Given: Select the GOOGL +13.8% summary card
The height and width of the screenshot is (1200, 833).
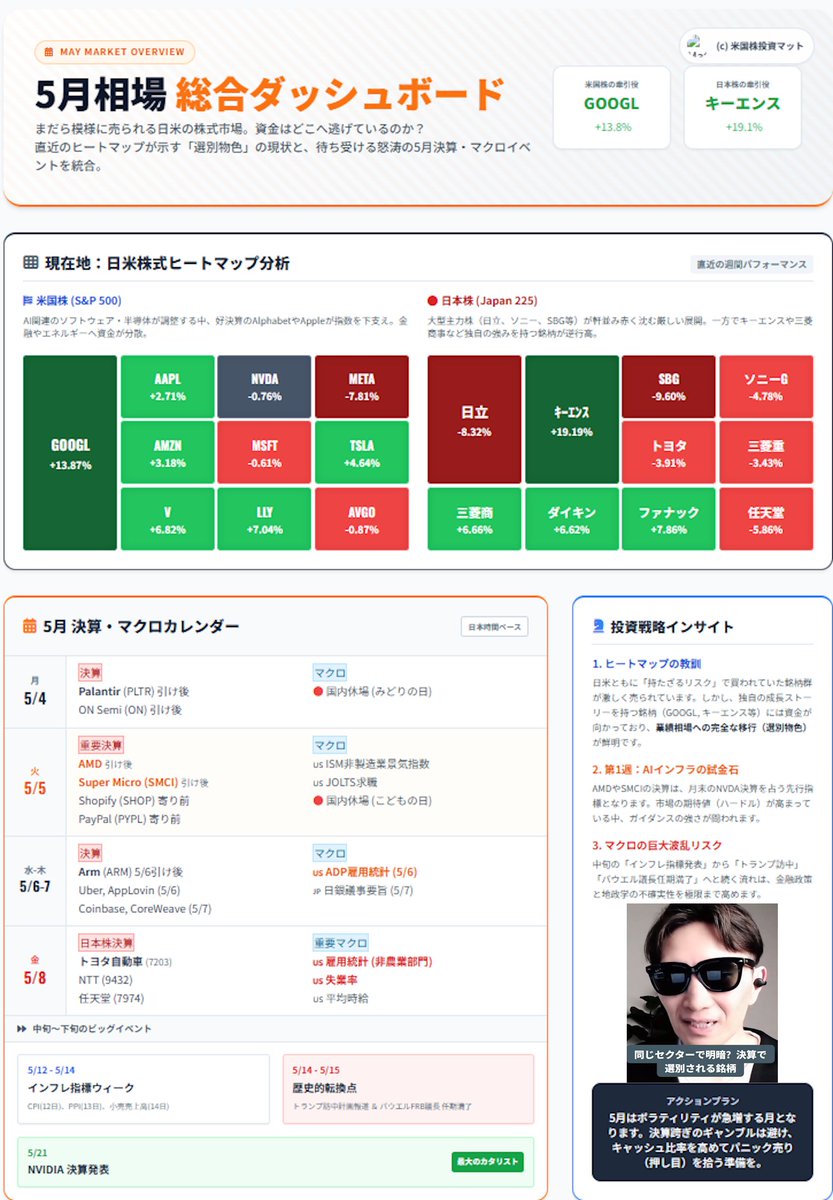Looking at the screenshot, I should (x=611, y=107).
